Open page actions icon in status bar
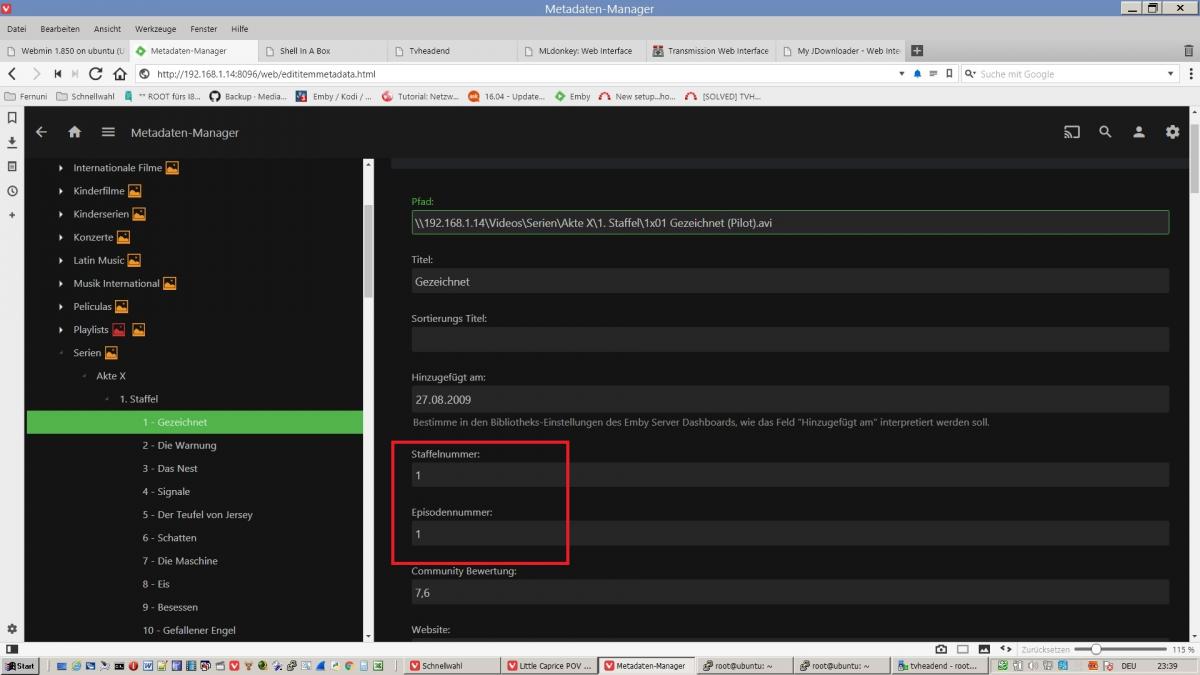Image resolution: width=1200 pixels, height=675 pixels. [x=1007, y=649]
